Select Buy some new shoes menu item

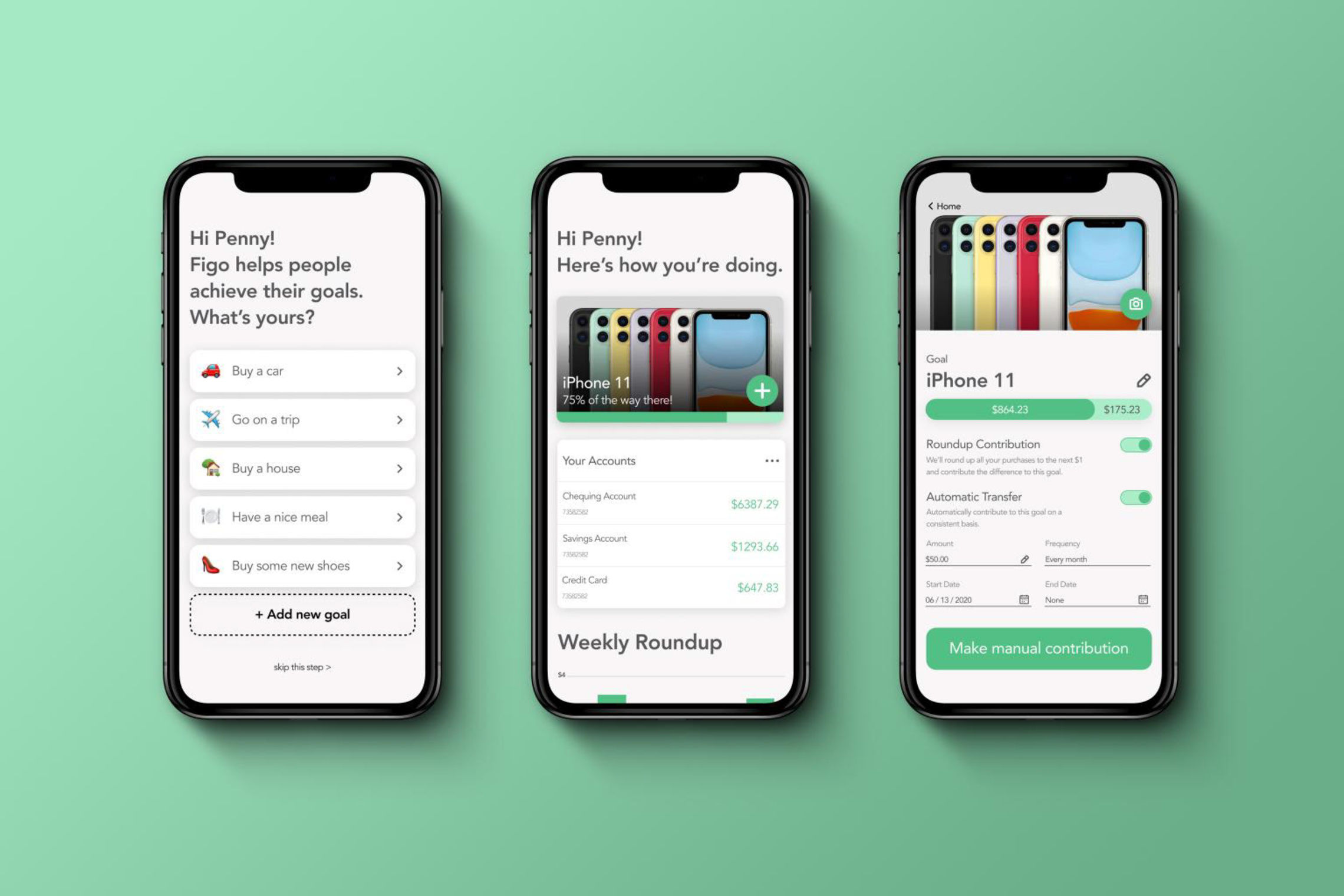(304, 566)
